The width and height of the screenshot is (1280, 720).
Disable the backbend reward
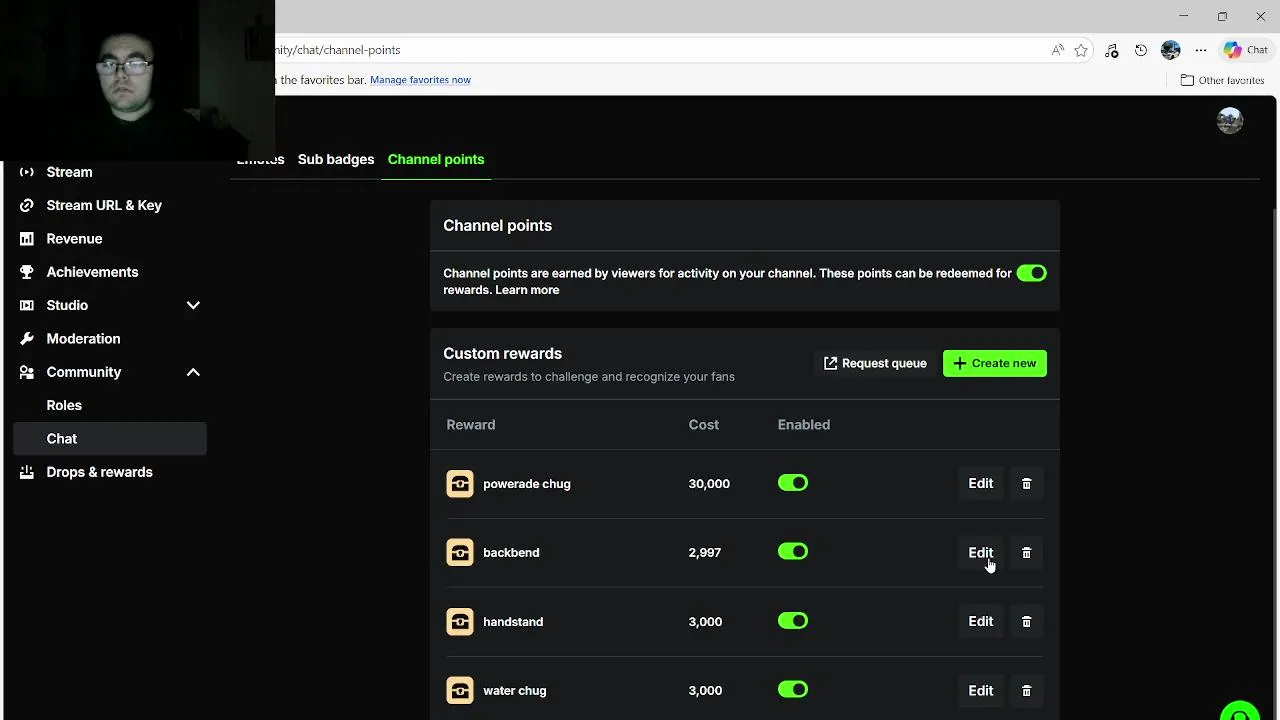click(793, 552)
